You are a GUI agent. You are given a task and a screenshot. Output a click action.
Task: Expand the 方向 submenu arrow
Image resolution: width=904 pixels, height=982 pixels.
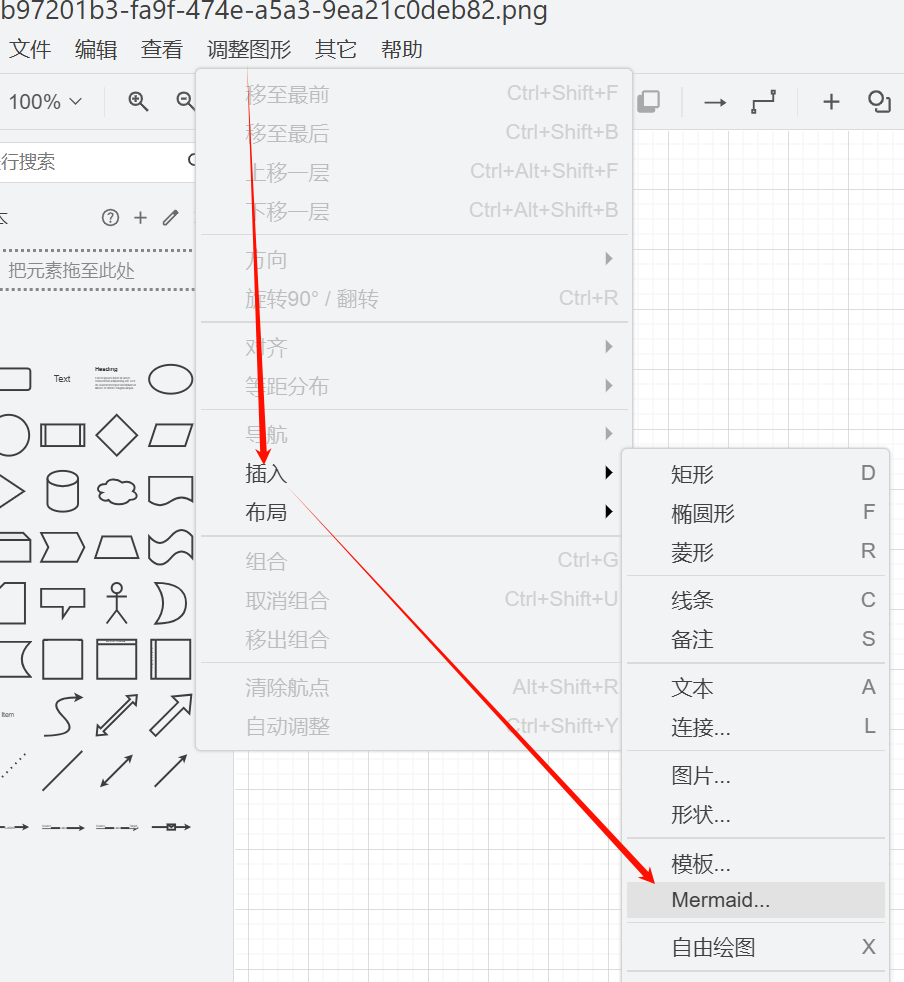tap(609, 258)
